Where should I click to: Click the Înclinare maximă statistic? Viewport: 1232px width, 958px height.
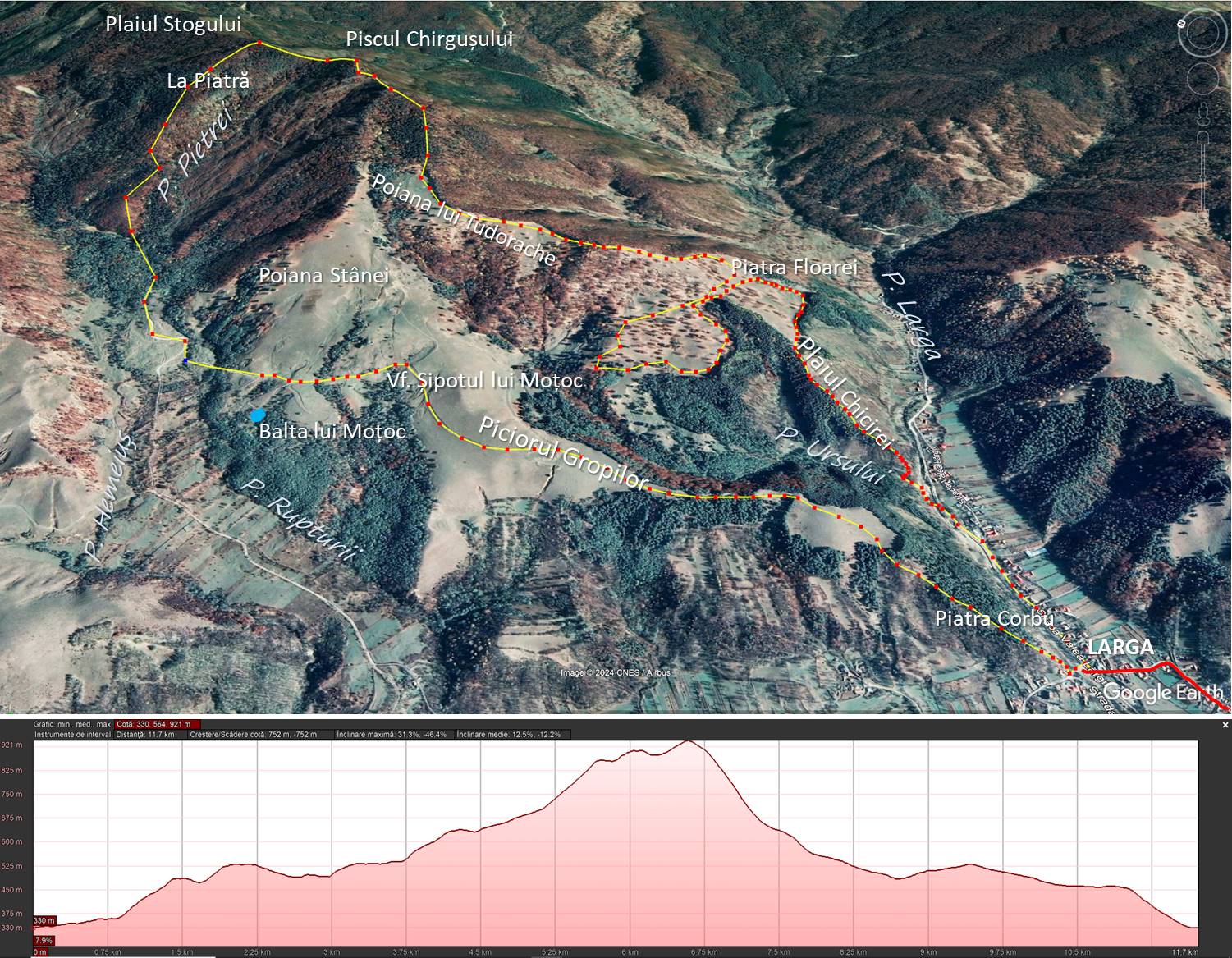392,735
